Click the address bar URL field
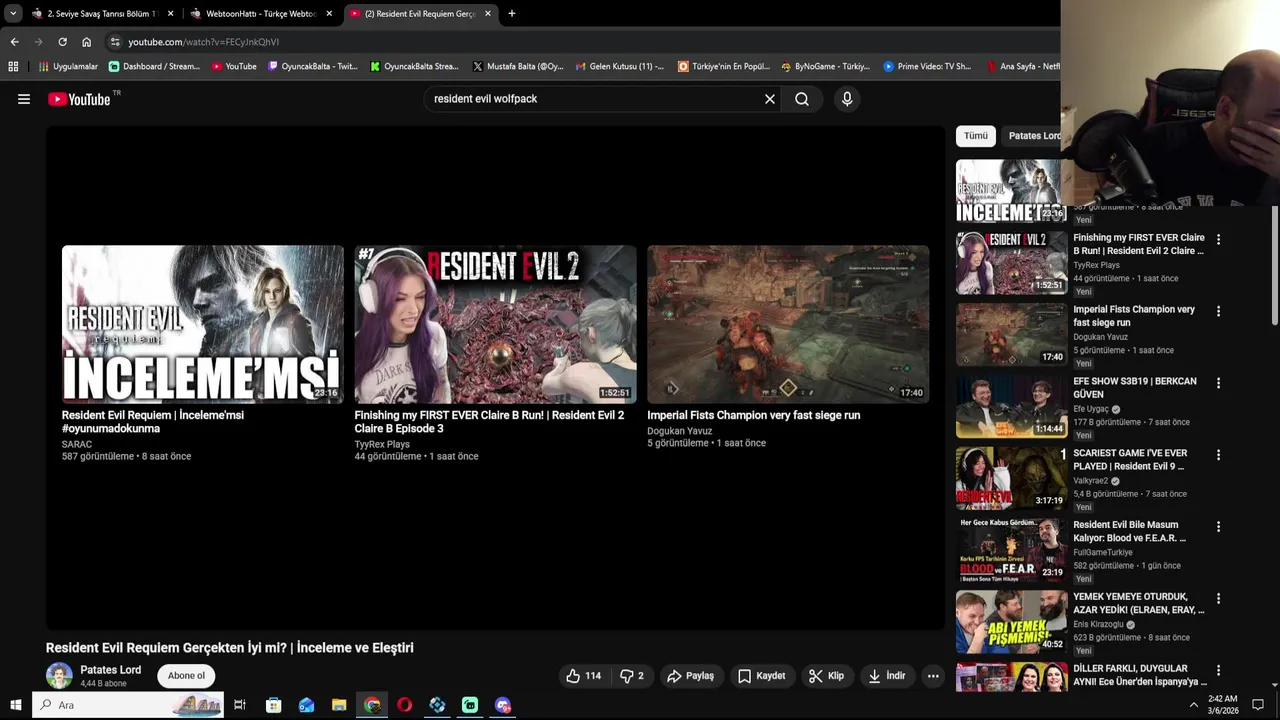Screen dimensions: 1280x720 pyautogui.click(x=580, y=42)
